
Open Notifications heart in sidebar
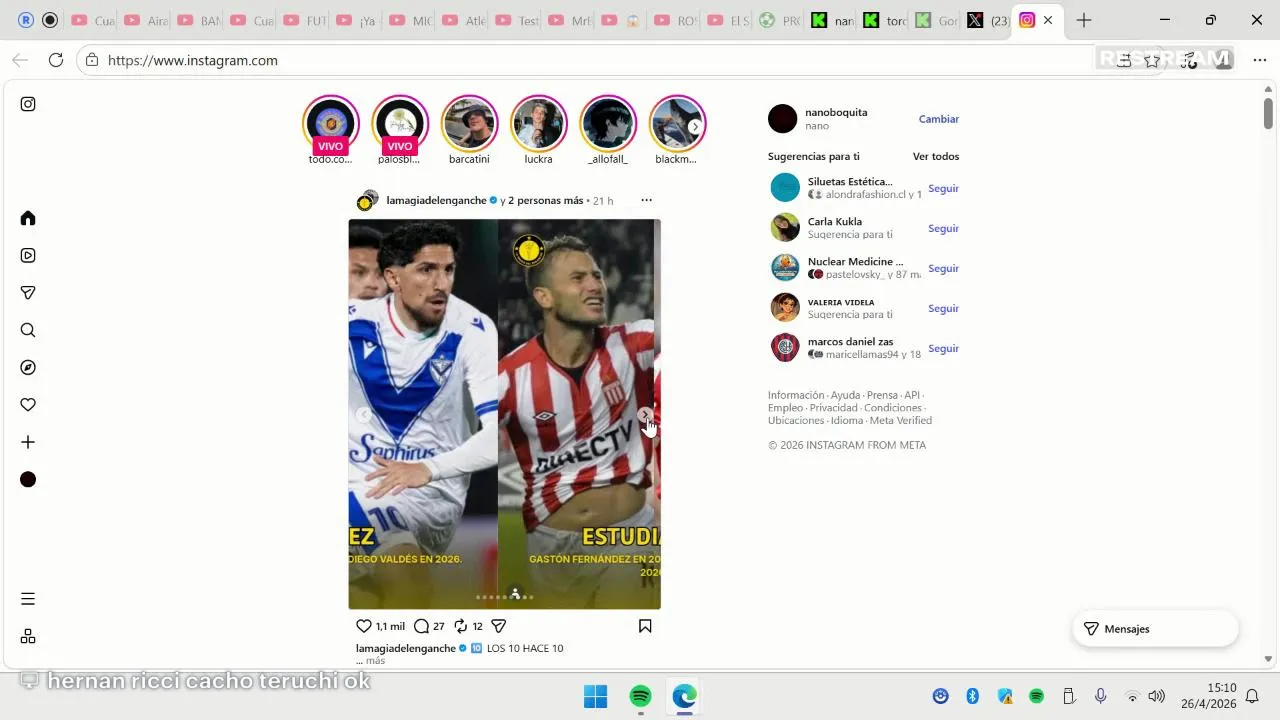28,405
